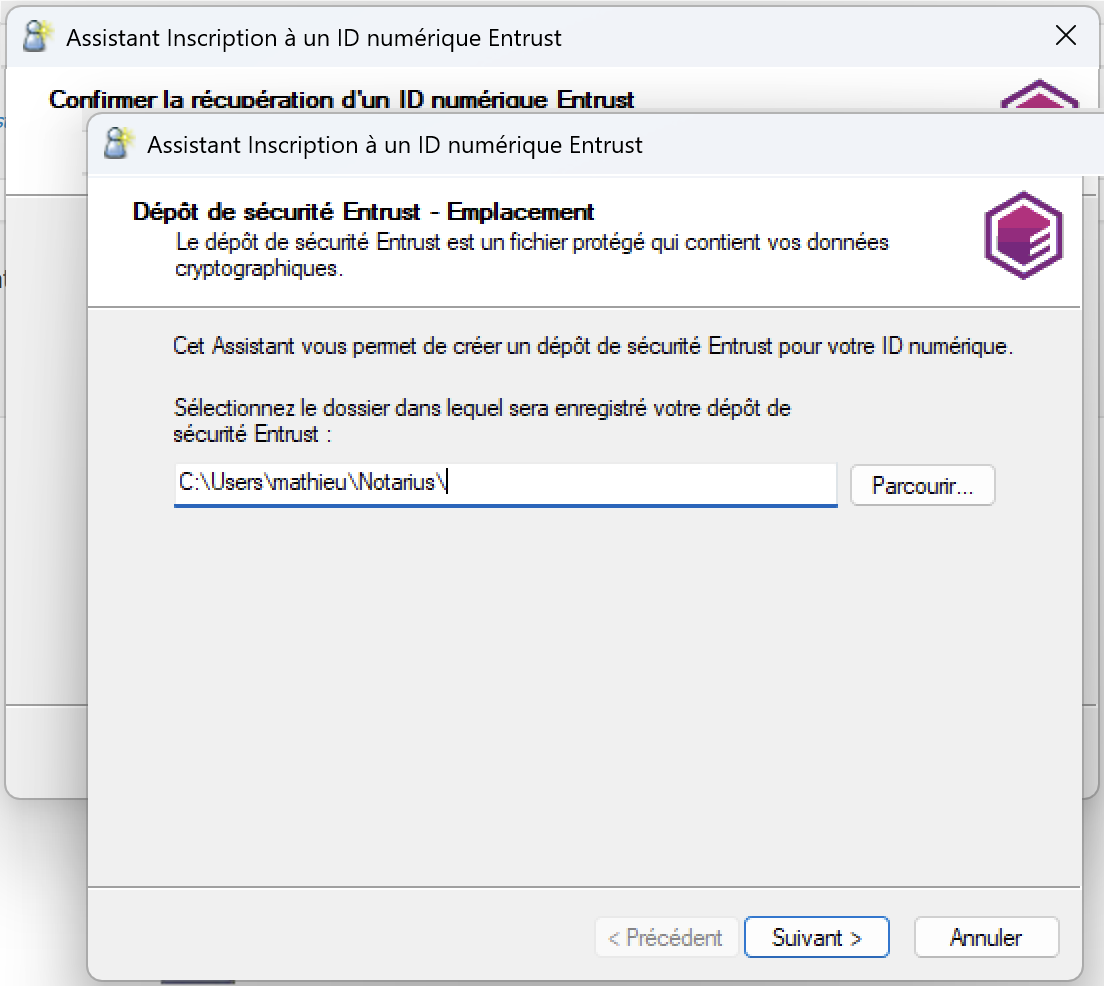Click the "Cet Assistant vous permet" instruction text
The image size is (1104, 986).
(x=593, y=347)
